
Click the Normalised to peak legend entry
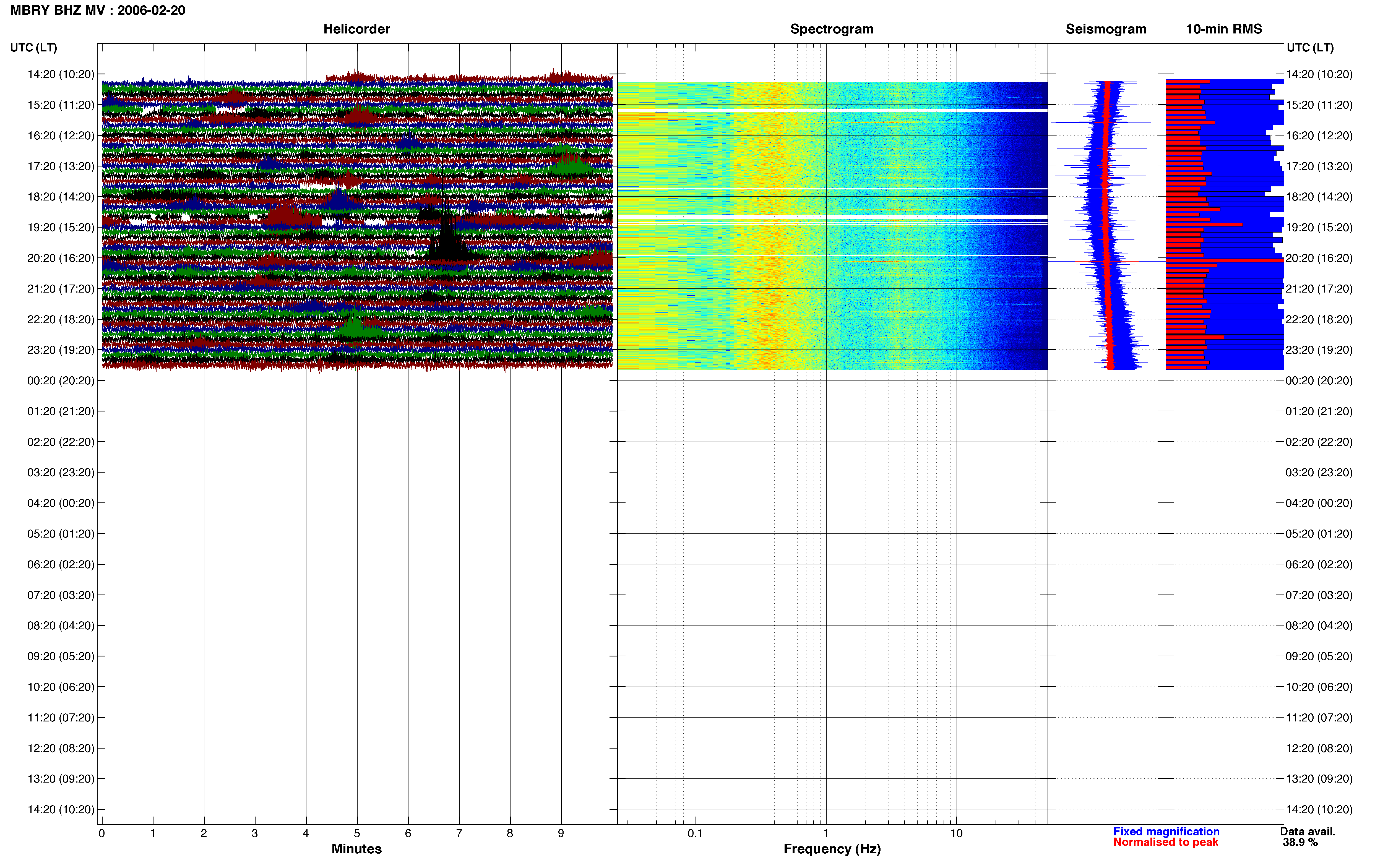1165,842
